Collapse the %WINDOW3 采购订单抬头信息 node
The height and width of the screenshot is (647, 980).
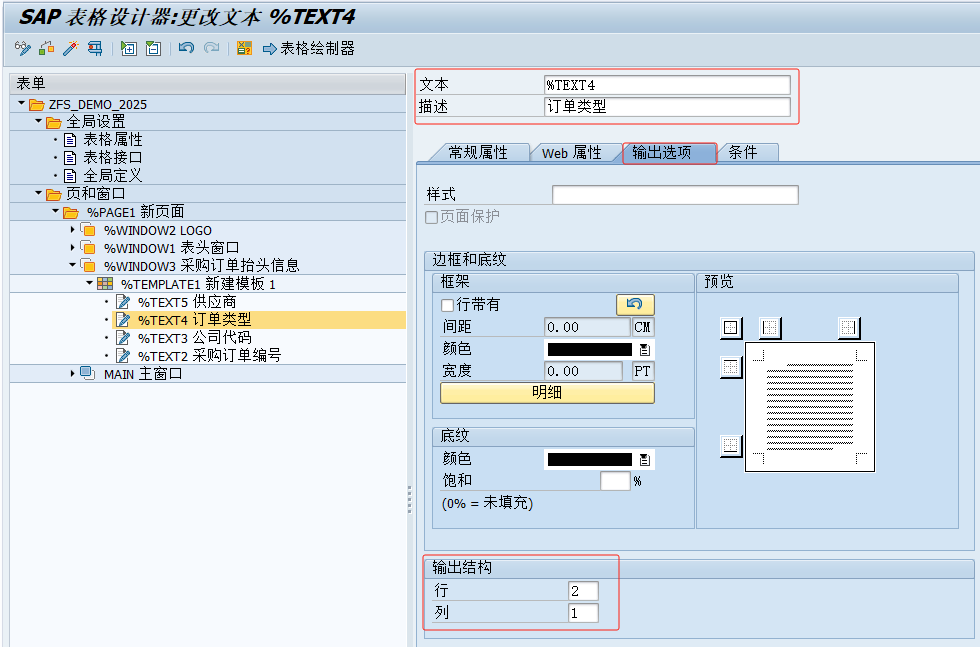pos(72,265)
